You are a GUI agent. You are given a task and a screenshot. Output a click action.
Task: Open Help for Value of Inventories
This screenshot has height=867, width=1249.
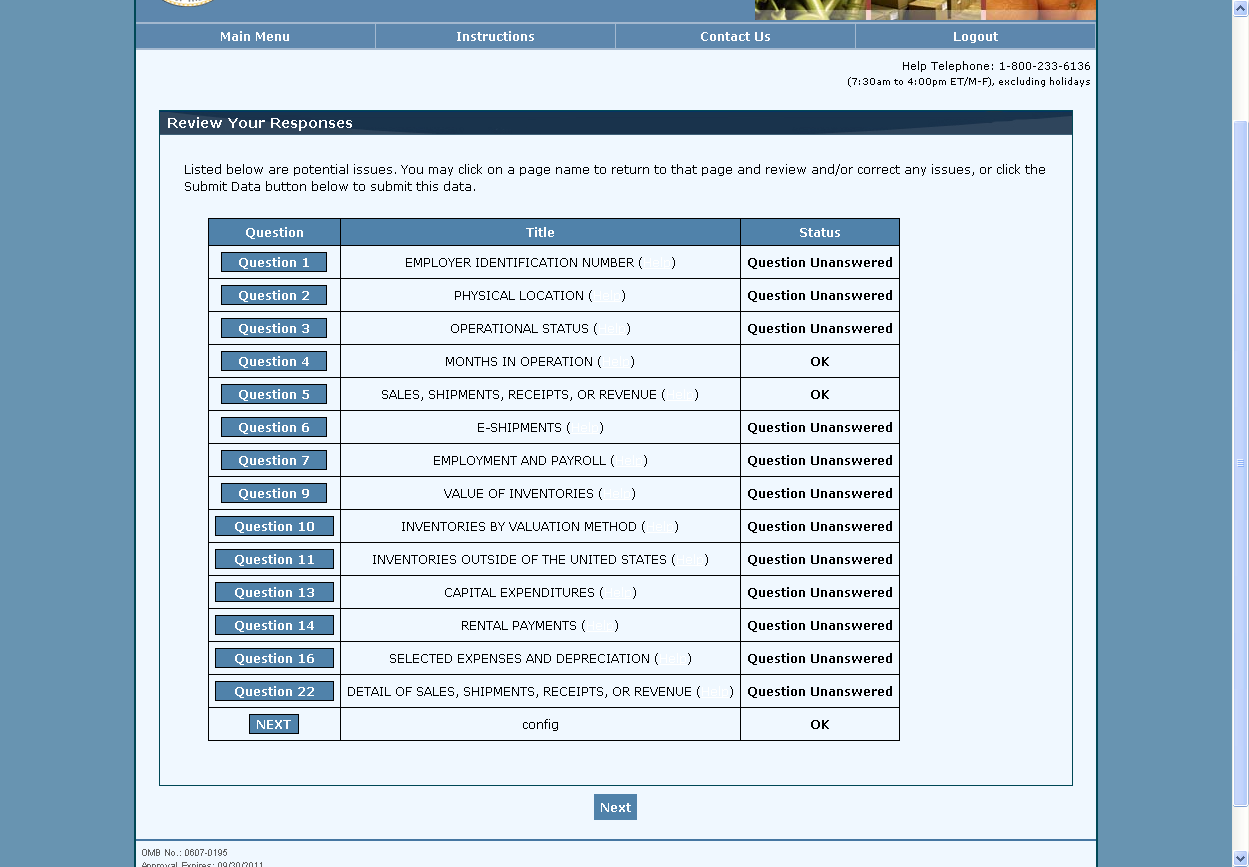click(617, 493)
